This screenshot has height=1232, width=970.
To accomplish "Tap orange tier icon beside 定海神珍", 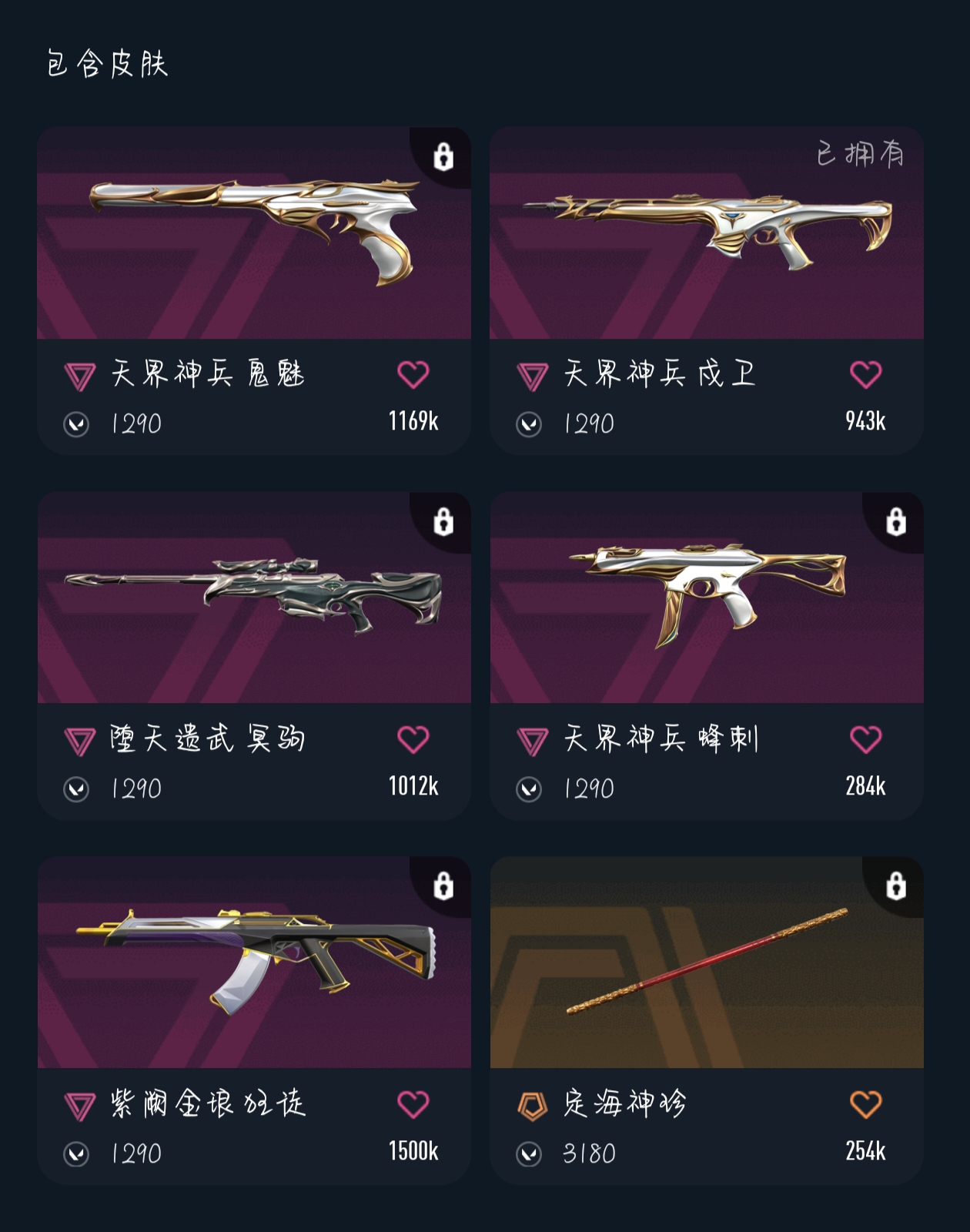I will point(532,1106).
